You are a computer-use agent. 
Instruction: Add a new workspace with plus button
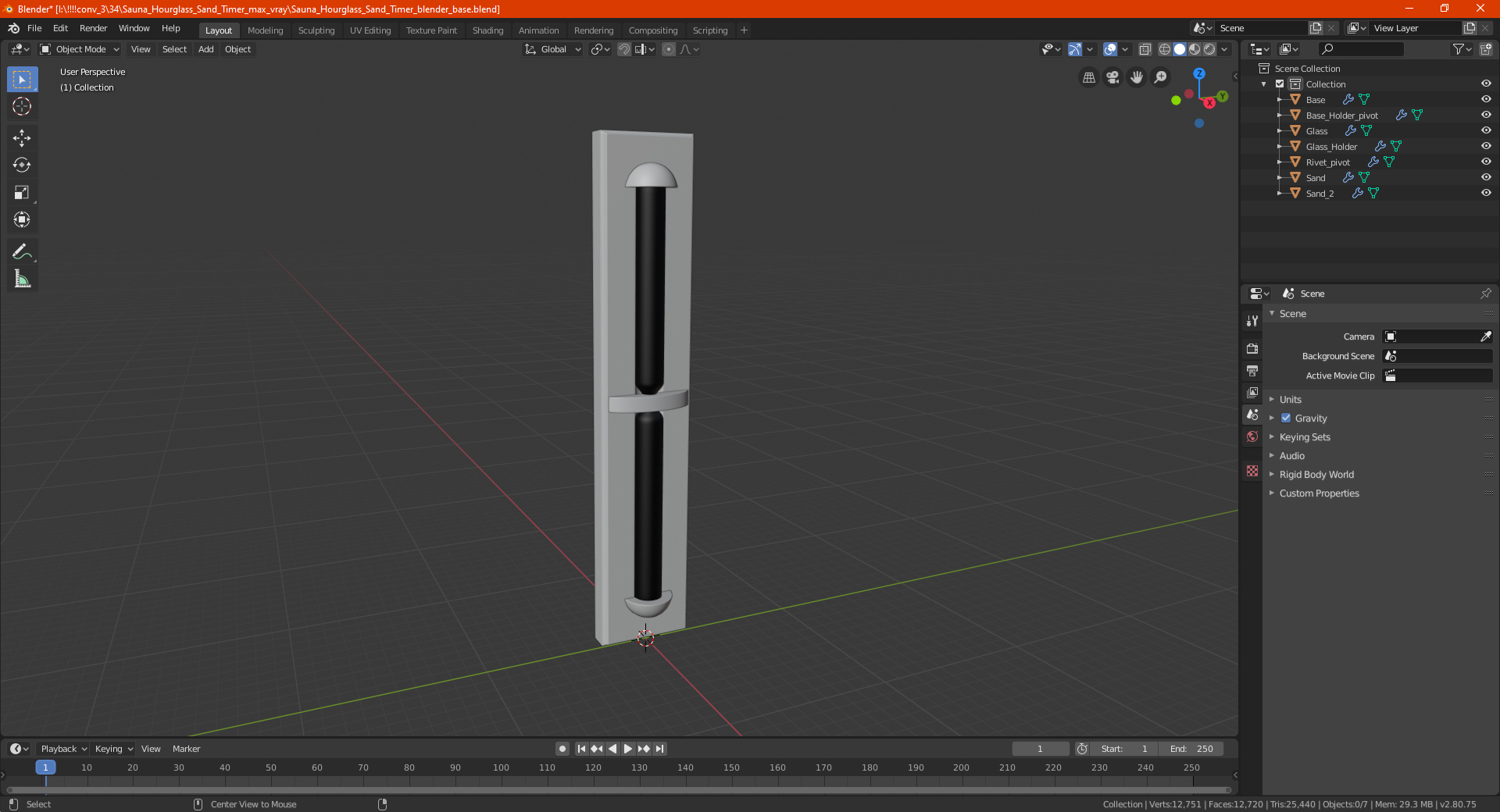pos(744,30)
